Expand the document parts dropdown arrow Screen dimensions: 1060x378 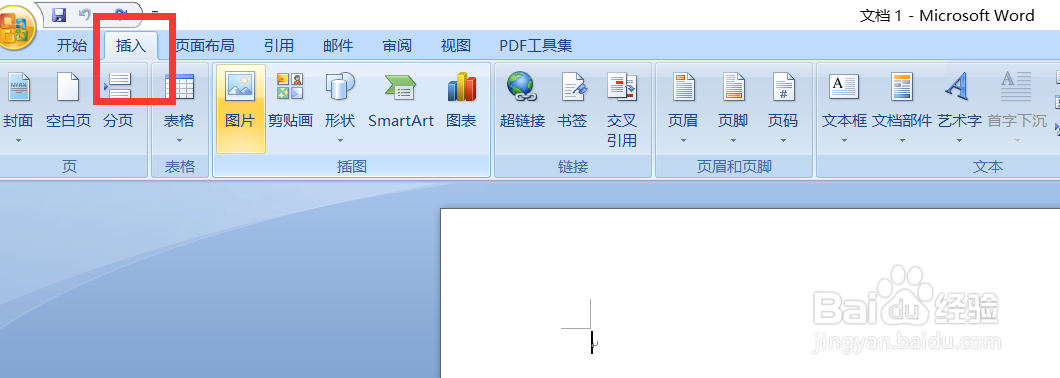(x=902, y=141)
